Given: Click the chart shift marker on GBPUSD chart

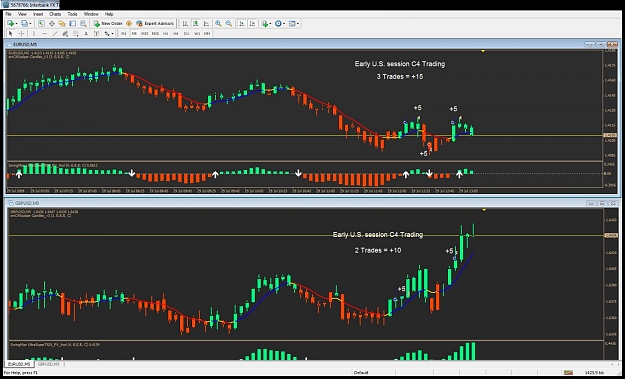Looking at the screenshot, I should click(484, 210).
